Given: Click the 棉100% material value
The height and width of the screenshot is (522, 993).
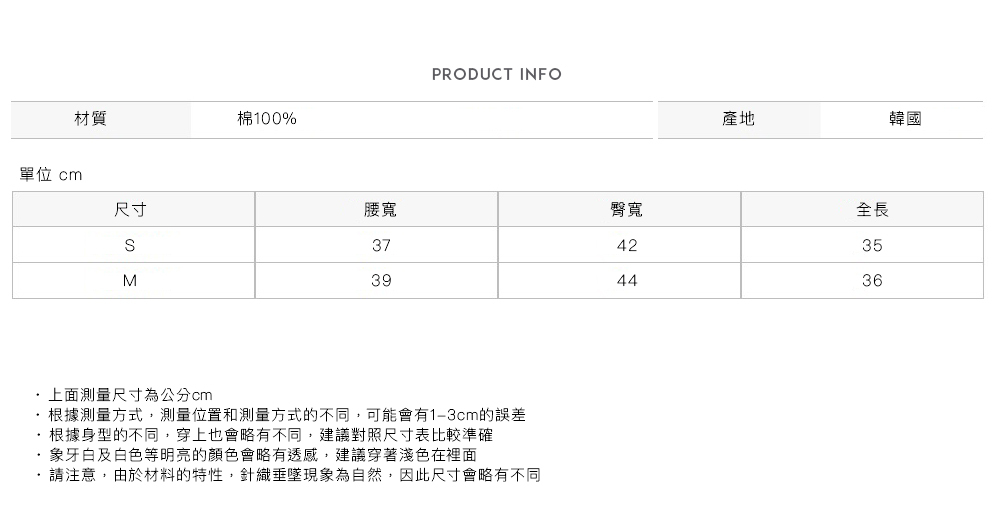Looking at the screenshot, I should coord(266,120).
